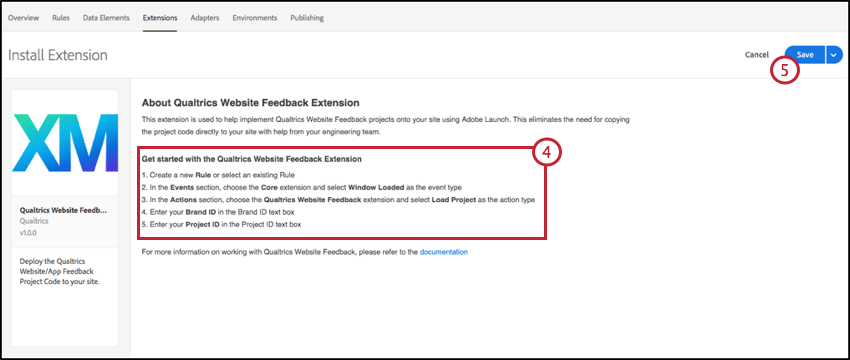Screen dimensions: 850x360
Task: Switch to the Publishing tab
Action: pyautogui.click(x=307, y=18)
